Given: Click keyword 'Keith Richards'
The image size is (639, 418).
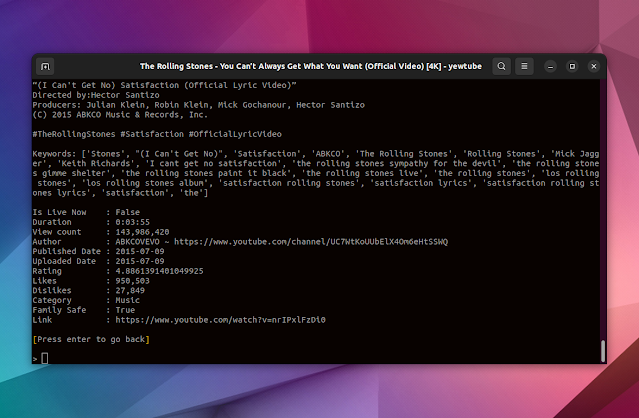Looking at the screenshot, I should [x=96, y=163].
